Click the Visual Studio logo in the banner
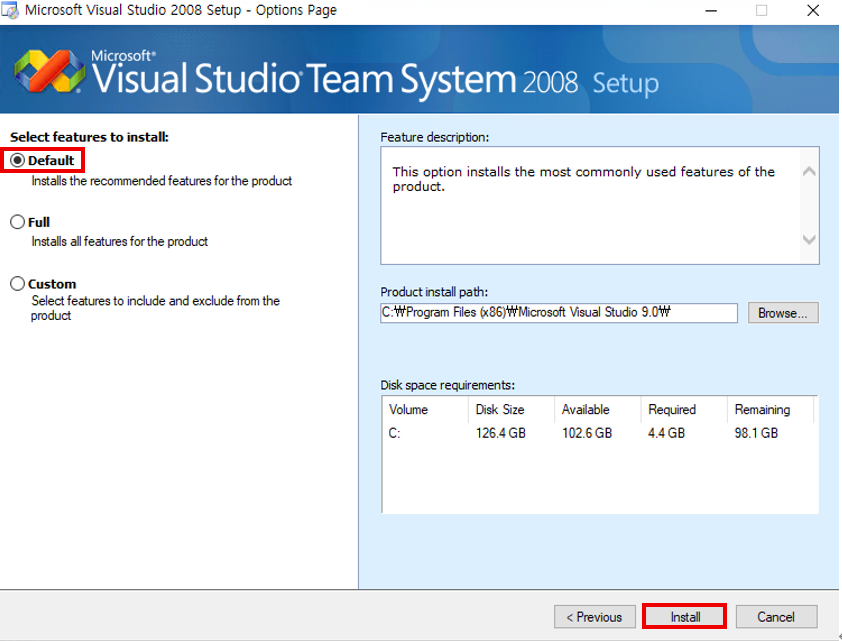Screen dimensions: 842x641 coord(49,72)
